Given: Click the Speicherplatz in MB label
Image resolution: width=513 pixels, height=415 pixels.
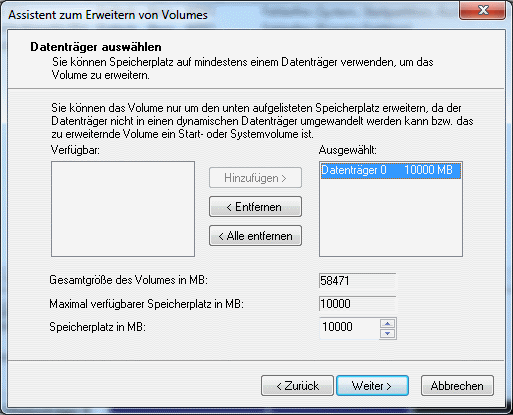Looking at the screenshot, I should point(98,327).
